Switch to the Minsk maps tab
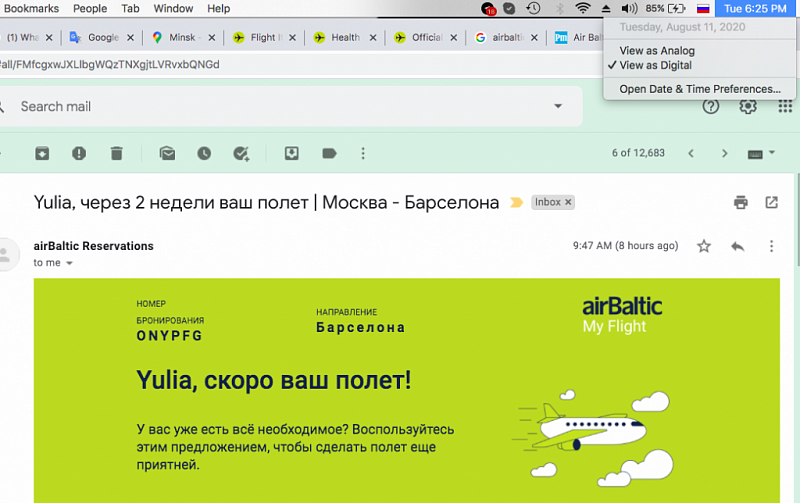Screen dimensions: 800x503 183,37
